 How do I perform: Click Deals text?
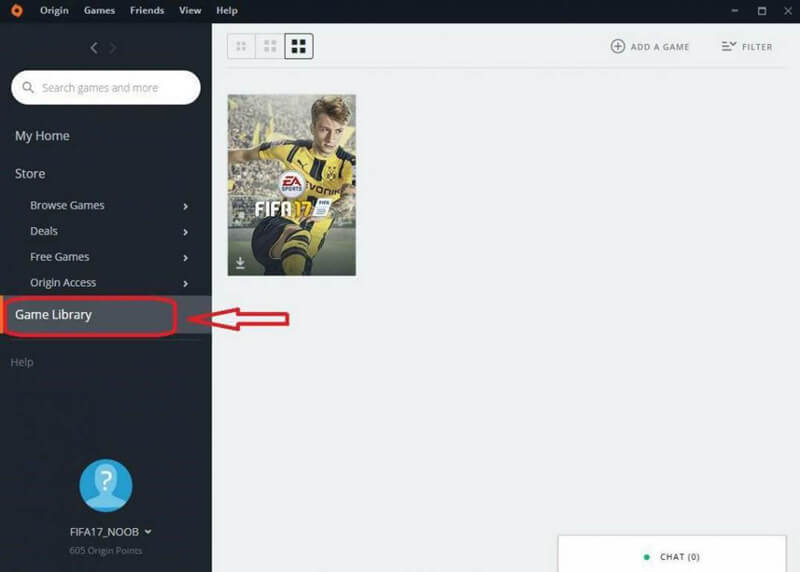click(44, 231)
